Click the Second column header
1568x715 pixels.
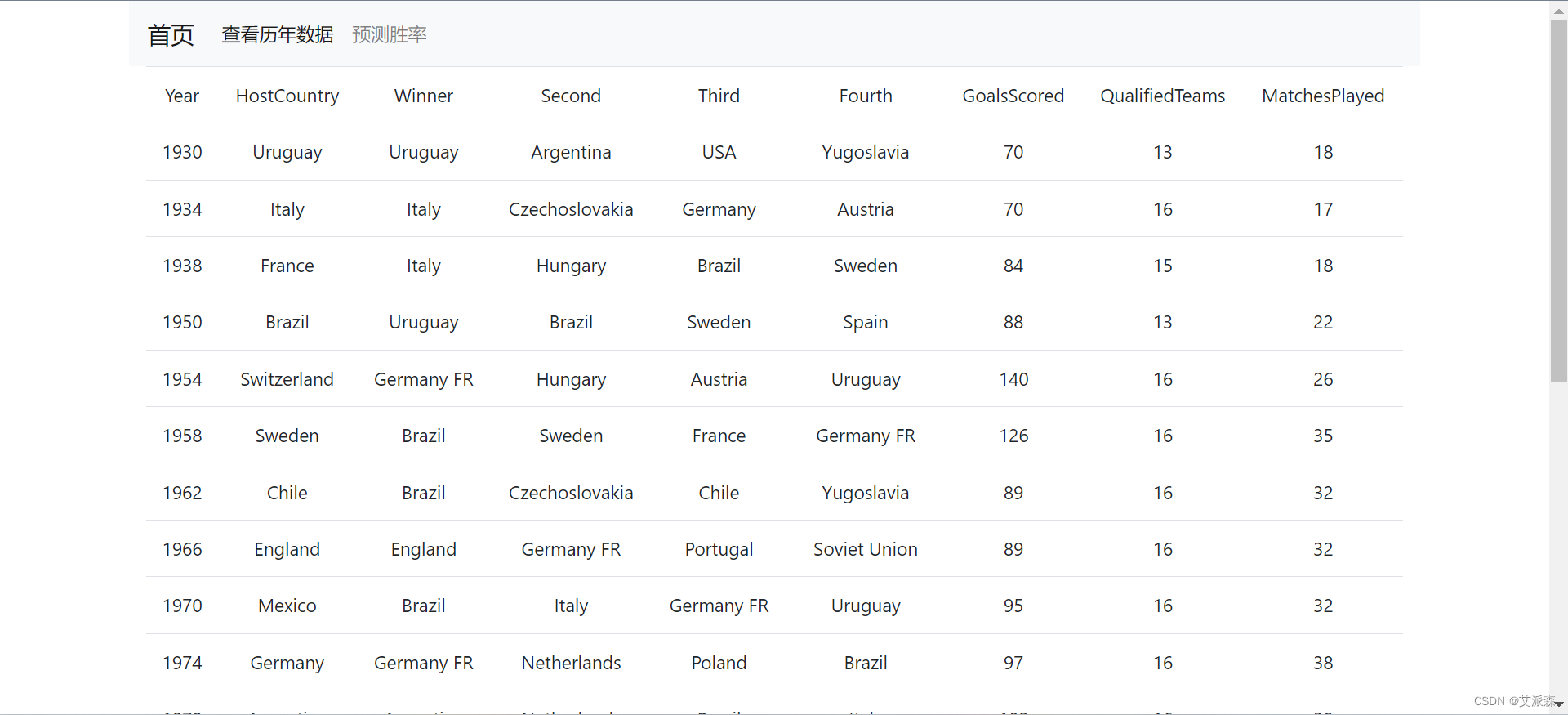[x=571, y=96]
